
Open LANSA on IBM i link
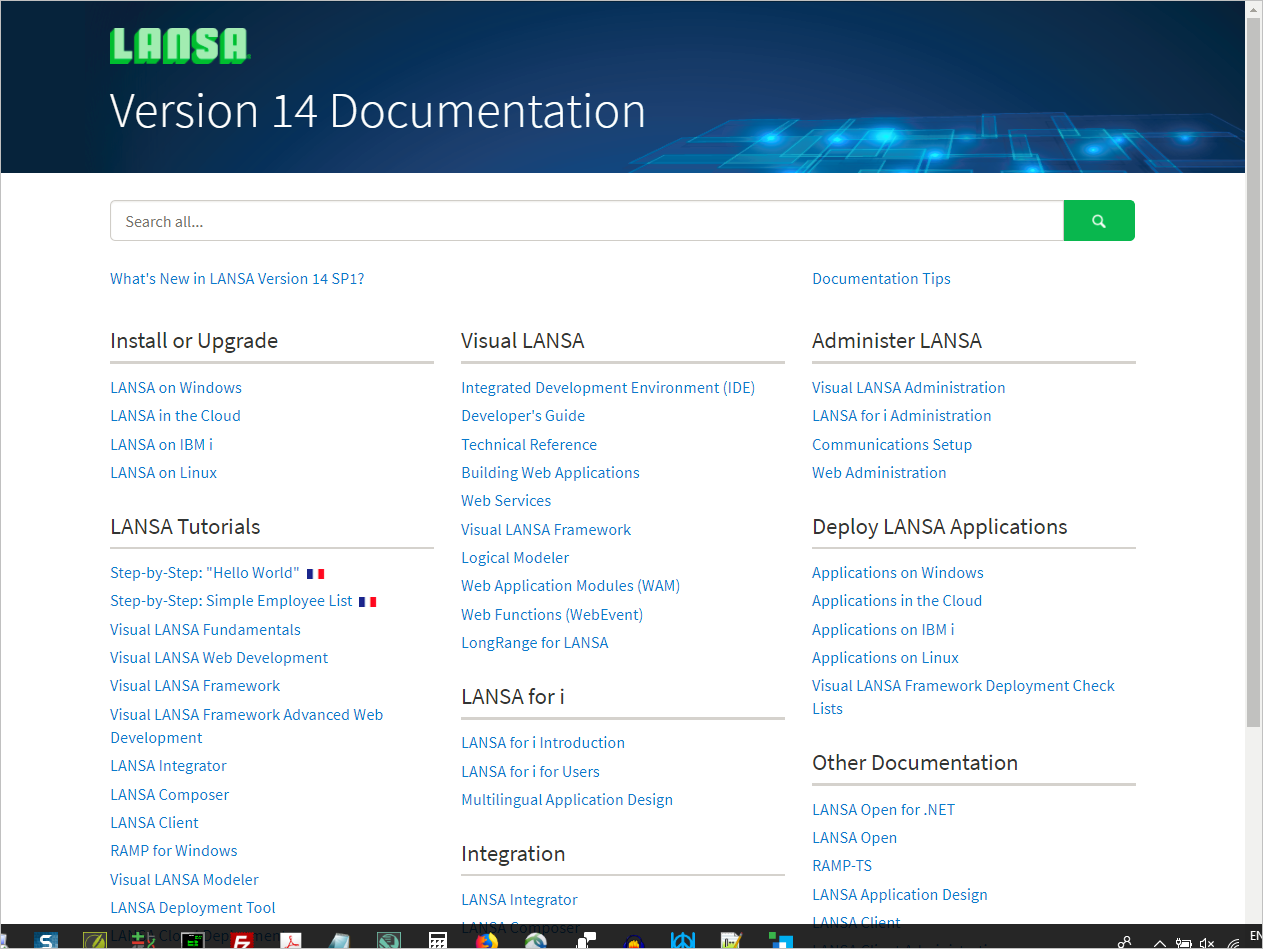tap(161, 445)
